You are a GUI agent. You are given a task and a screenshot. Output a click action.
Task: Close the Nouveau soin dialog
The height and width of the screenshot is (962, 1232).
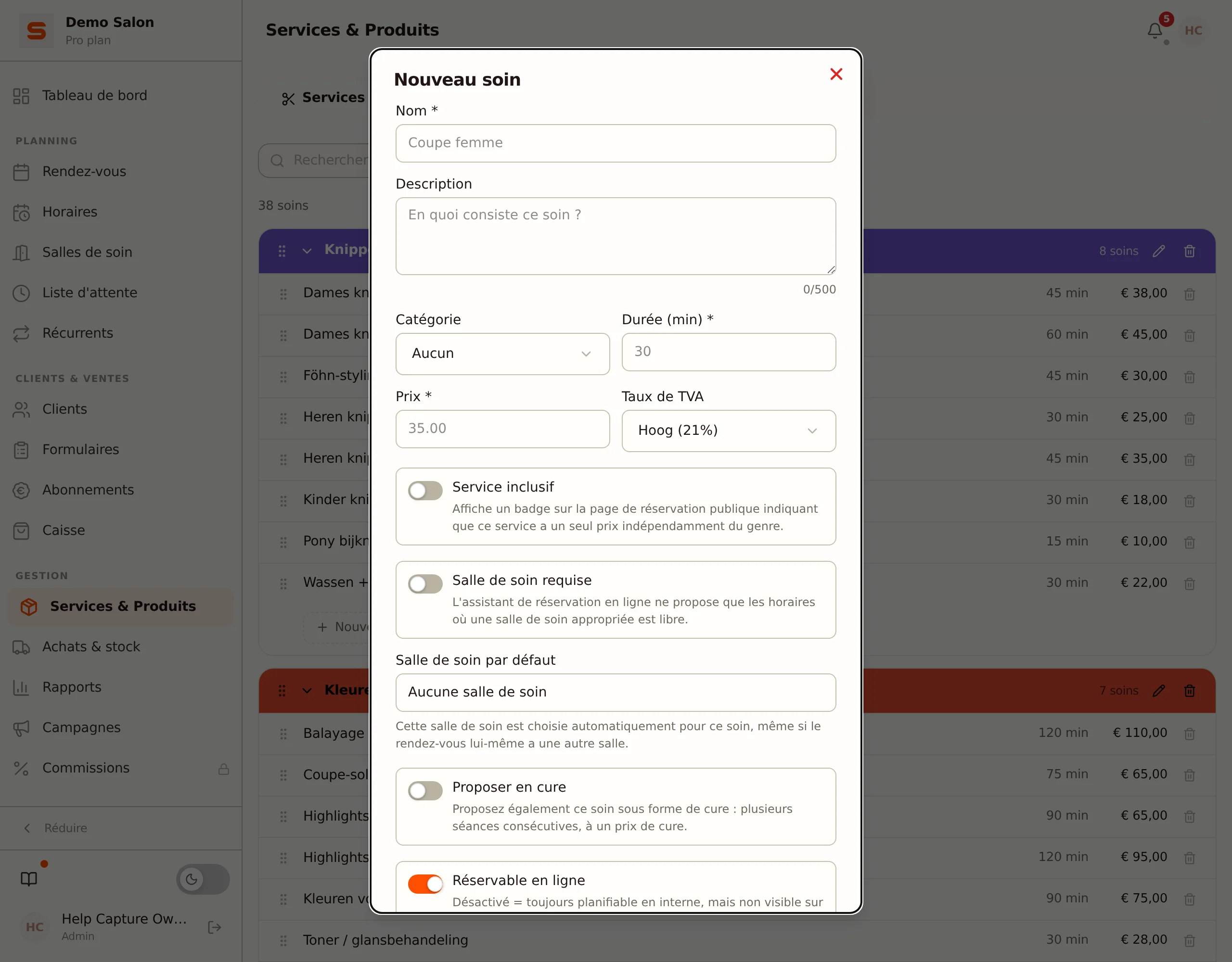836,74
